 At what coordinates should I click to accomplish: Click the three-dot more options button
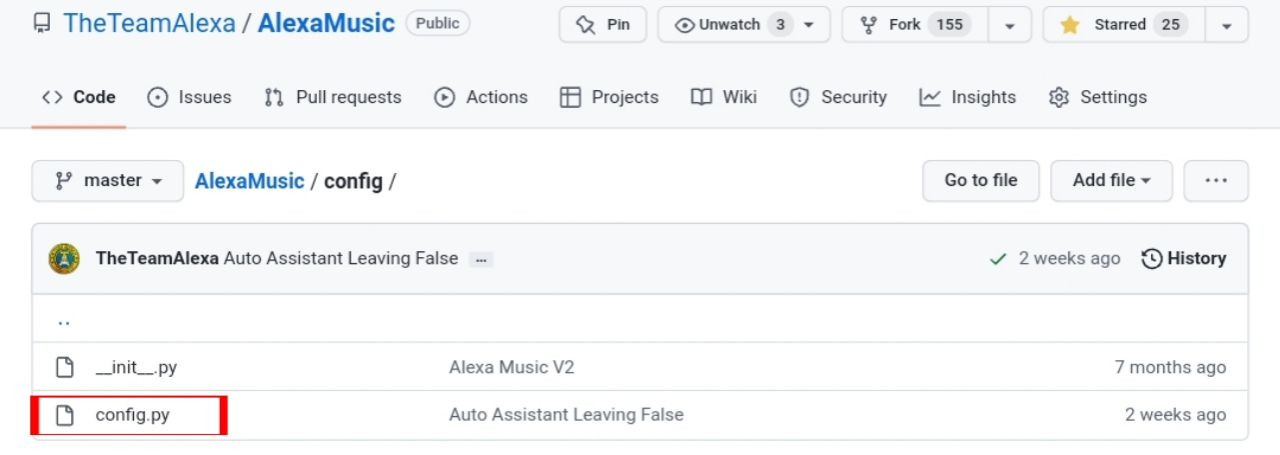tap(1216, 181)
